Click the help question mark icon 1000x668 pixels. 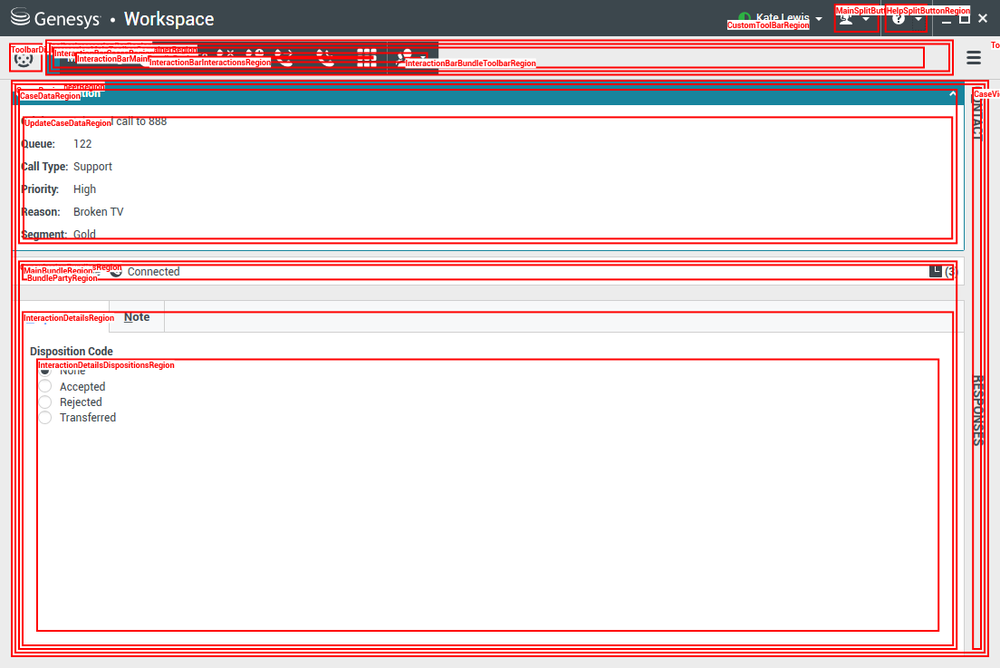[x=899, y=19]
